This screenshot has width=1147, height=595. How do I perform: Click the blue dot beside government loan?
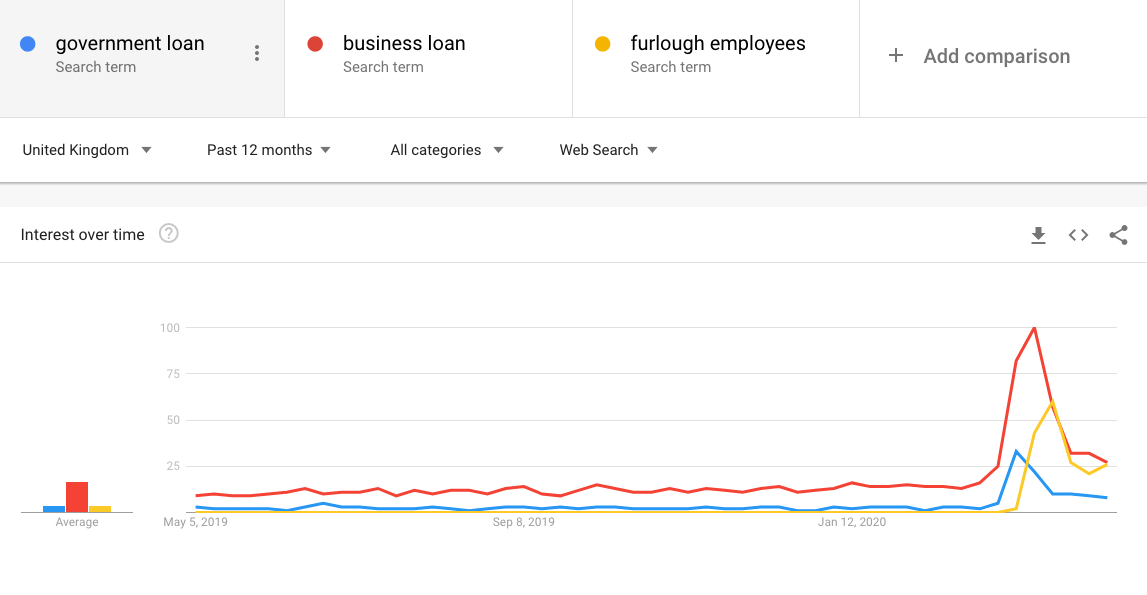pyautogui.click(x=28, y=44)
